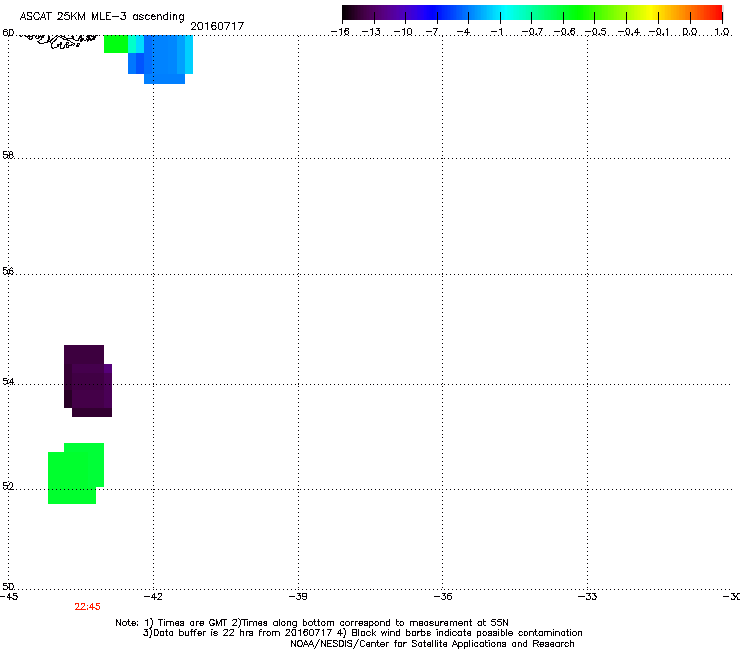Click the -0.5 colorbar label
This screenshot has width=740, height=650.
[x=595, y=32]
